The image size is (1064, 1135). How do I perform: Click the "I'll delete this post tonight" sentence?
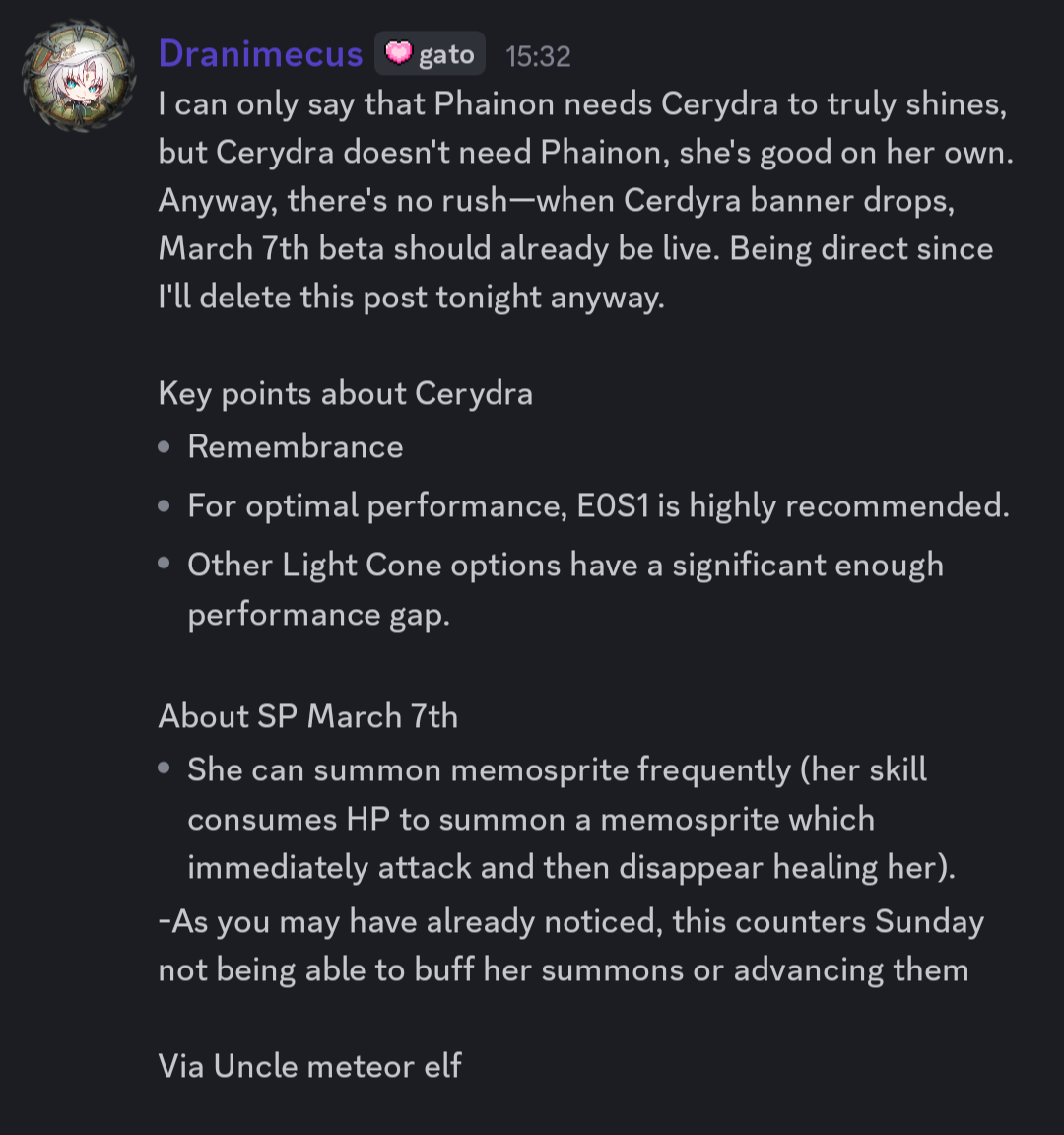click(411, 298)
